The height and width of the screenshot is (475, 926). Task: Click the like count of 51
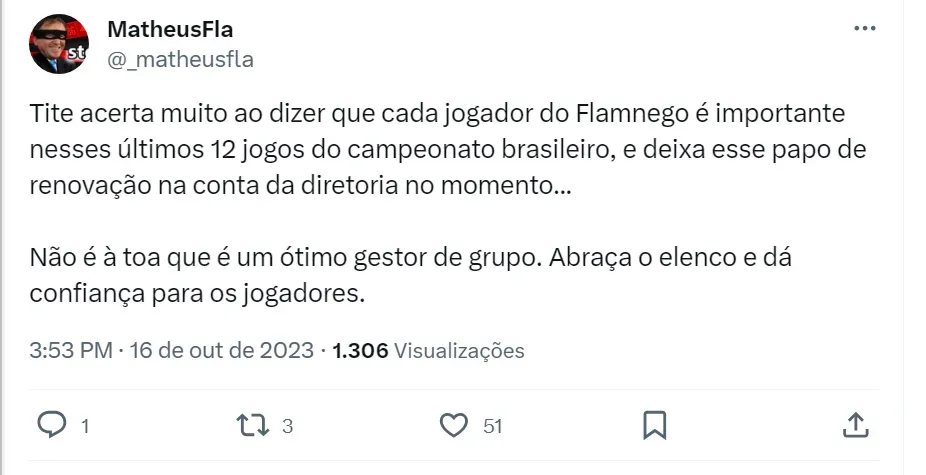492,426
